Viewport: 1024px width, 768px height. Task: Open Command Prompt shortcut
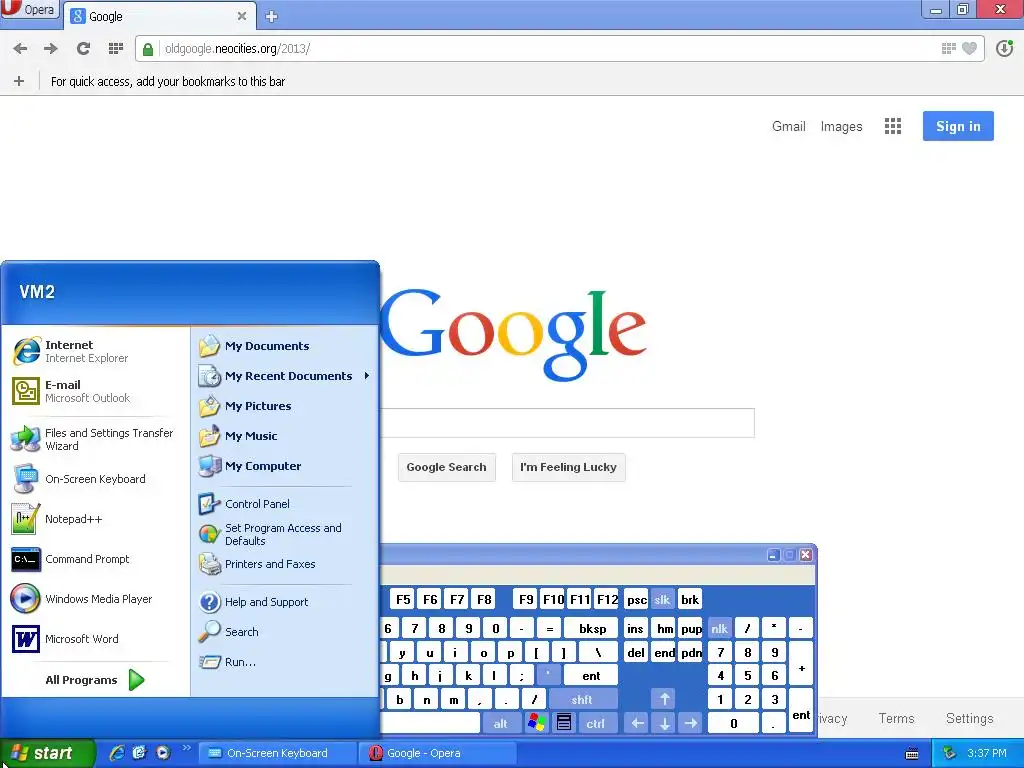(96, 559)
